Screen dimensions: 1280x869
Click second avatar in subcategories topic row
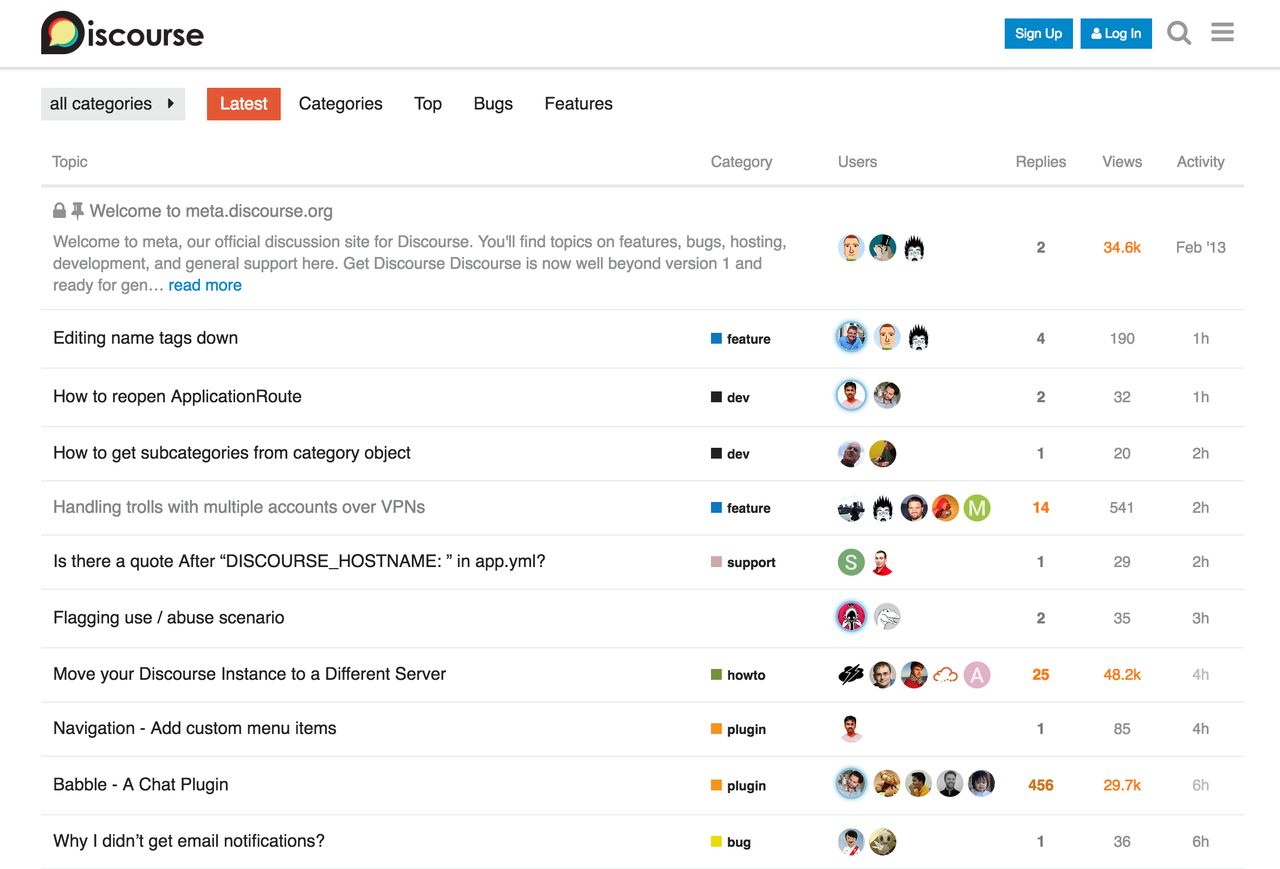pyautogui.click(x=882, y=454)
